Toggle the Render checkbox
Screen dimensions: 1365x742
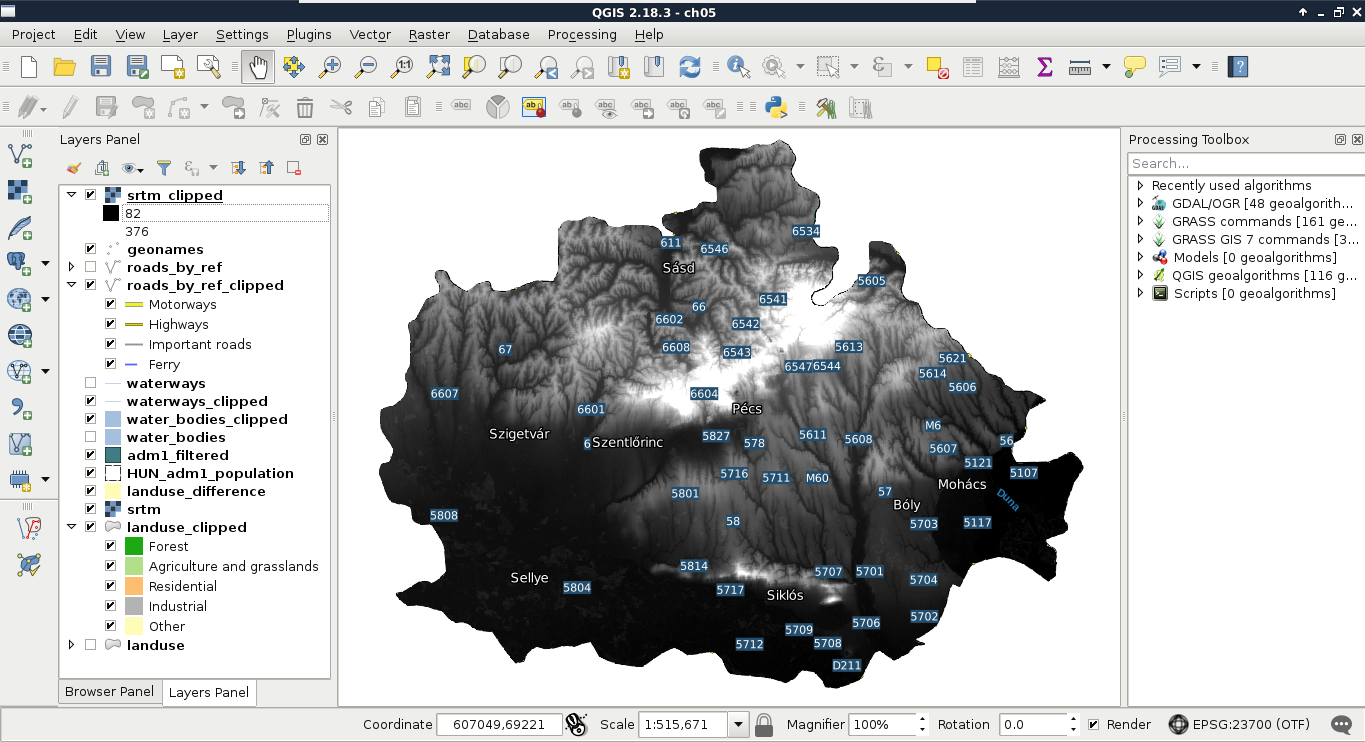point(1094,725)
